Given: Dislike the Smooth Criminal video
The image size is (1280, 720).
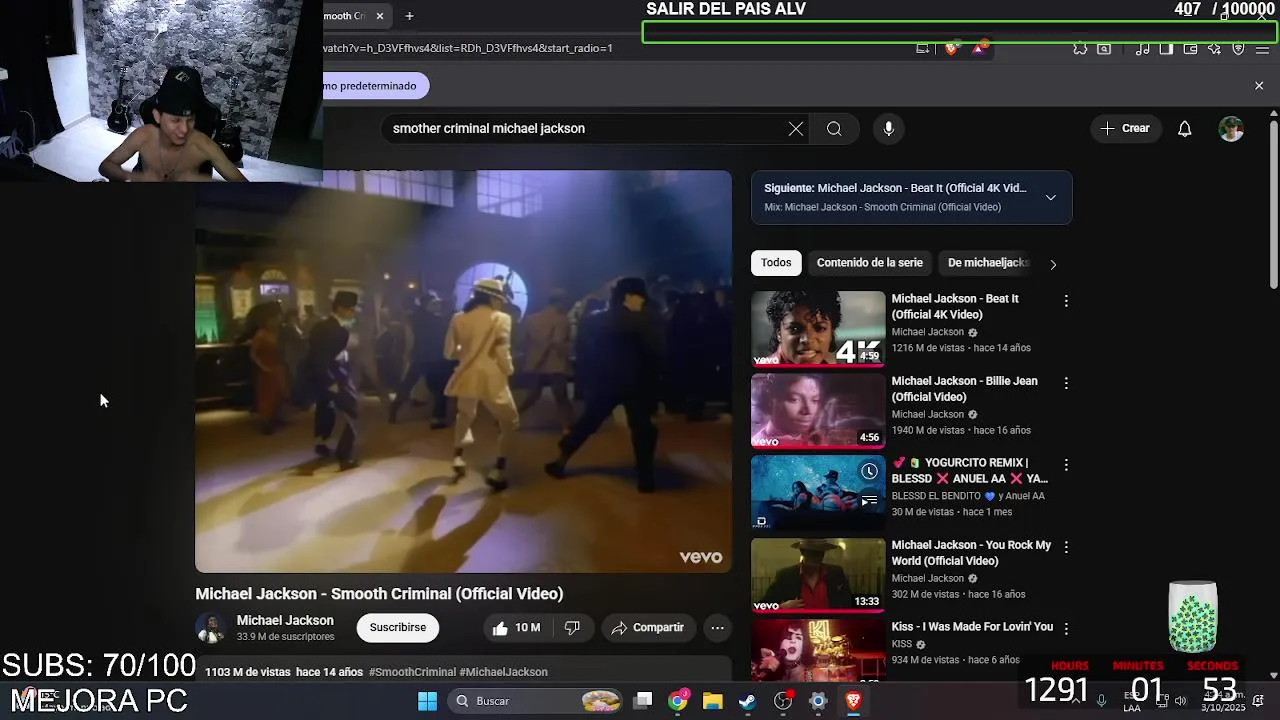Looking at the screenshot, I should [x=573, y=627].
